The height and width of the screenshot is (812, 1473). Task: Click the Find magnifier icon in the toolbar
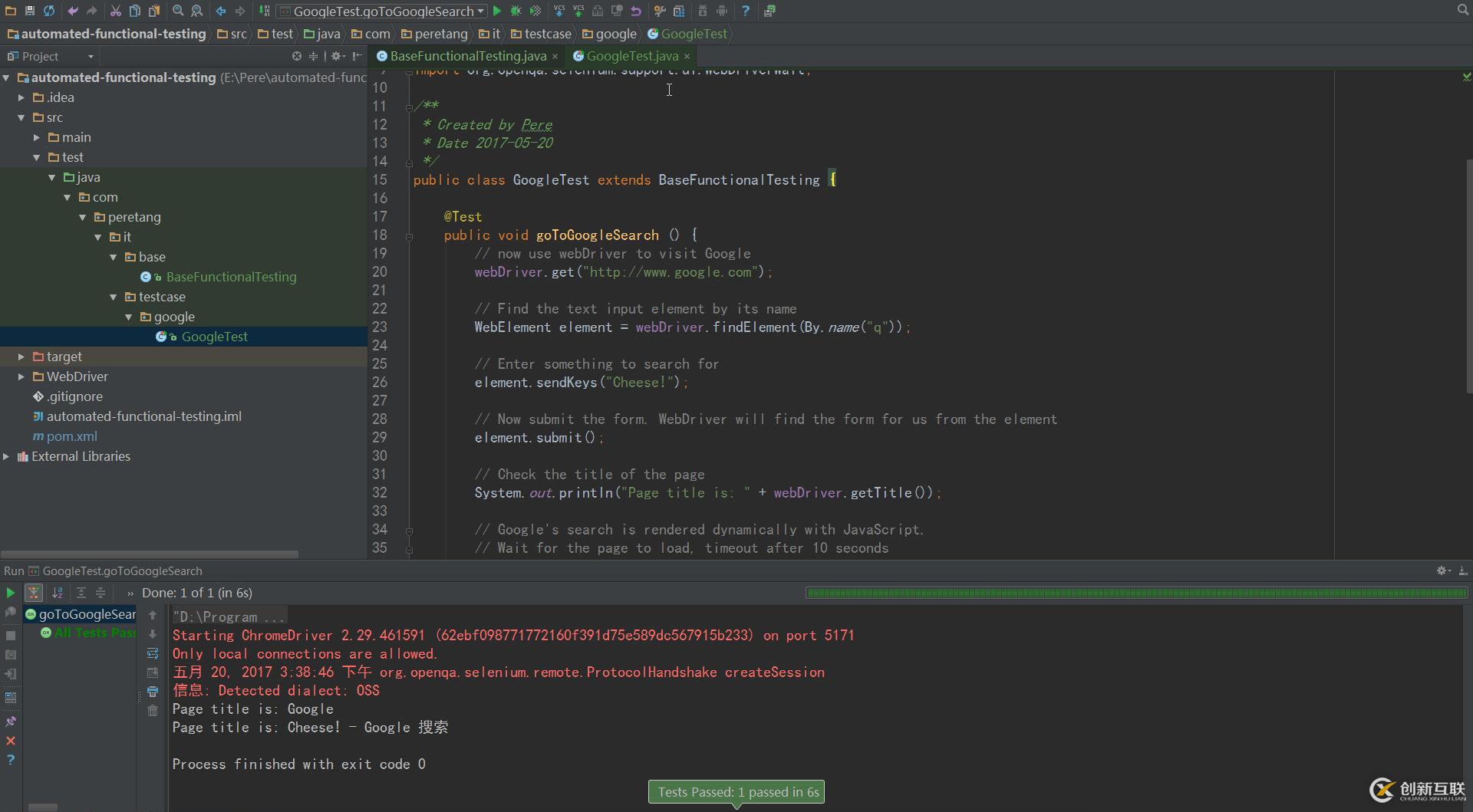(x=178, y=11)
